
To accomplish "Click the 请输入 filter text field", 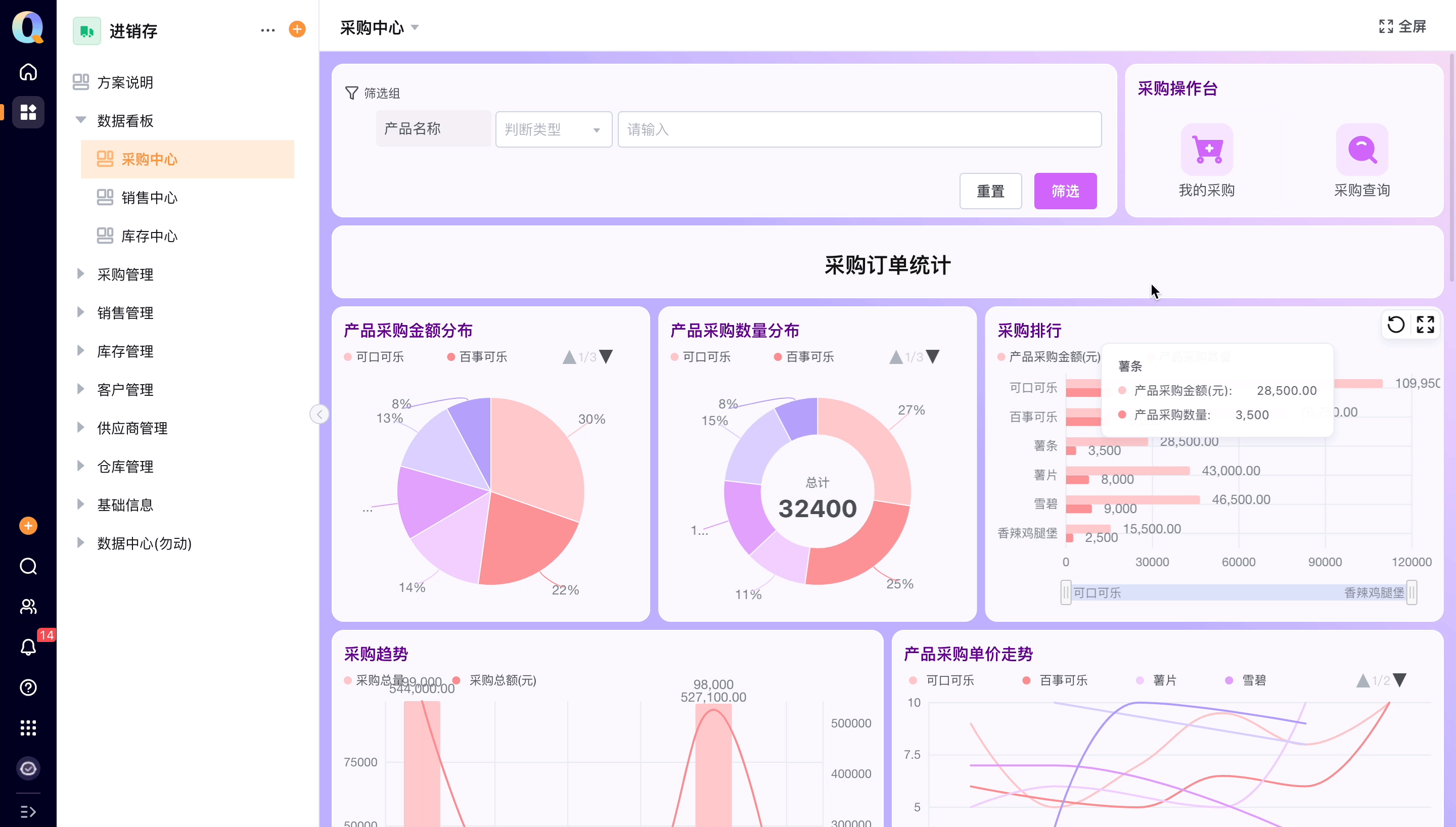I will [860, 129].
